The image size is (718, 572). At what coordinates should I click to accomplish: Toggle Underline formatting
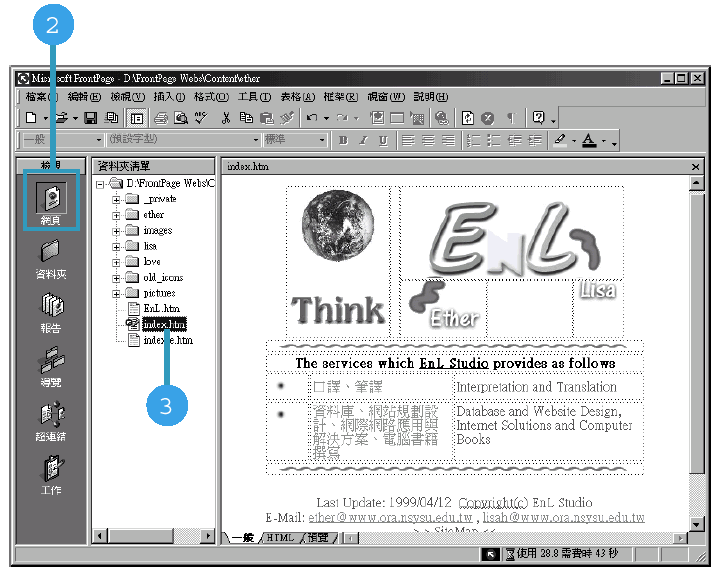click(383, 140)
